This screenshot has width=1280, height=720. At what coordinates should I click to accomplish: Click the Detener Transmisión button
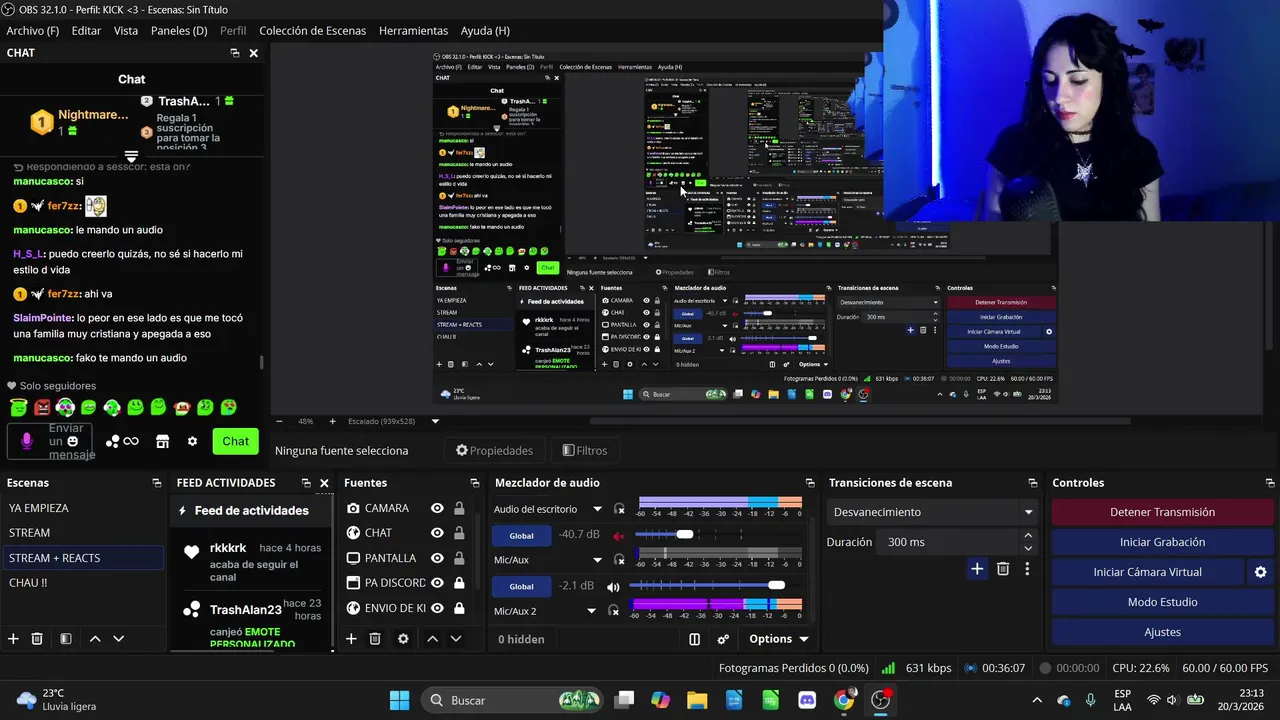point(1162,512)
